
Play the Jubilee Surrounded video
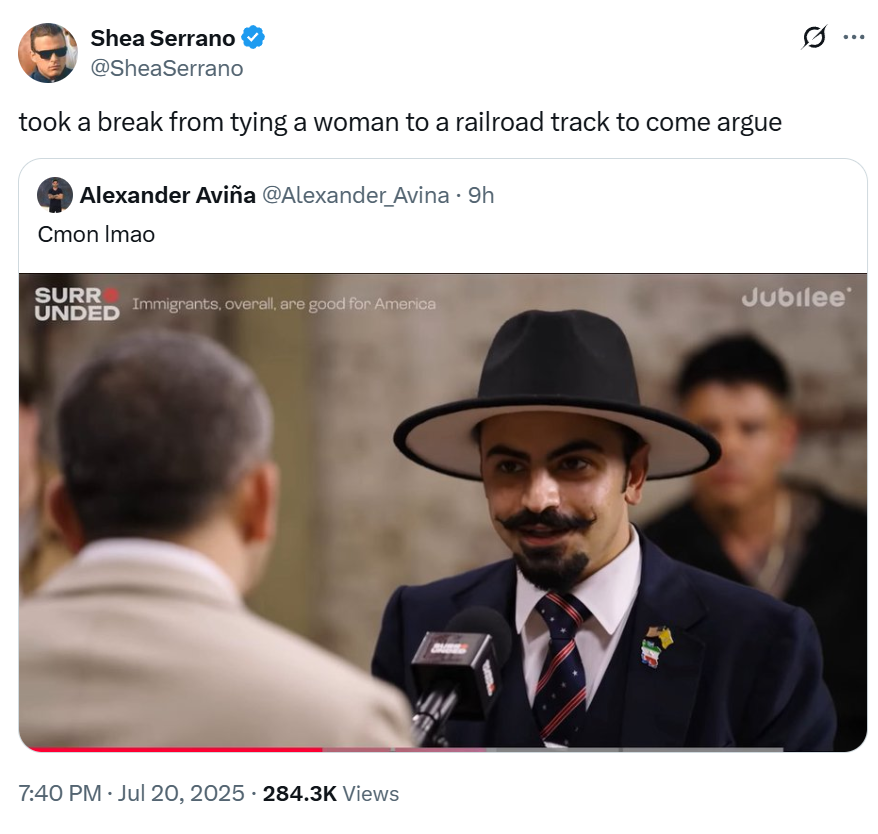tap(443, 512)
